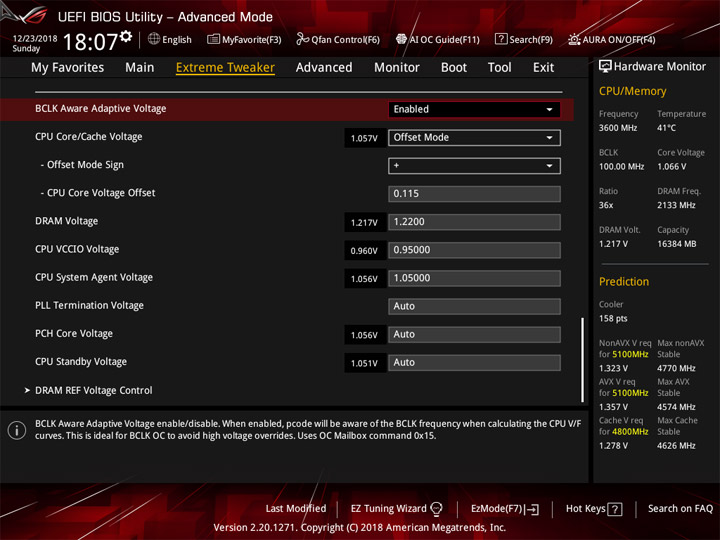Click the 12/23/2018 Sunday date
Viewport: 720px width, 540px height.
[34, 43]
